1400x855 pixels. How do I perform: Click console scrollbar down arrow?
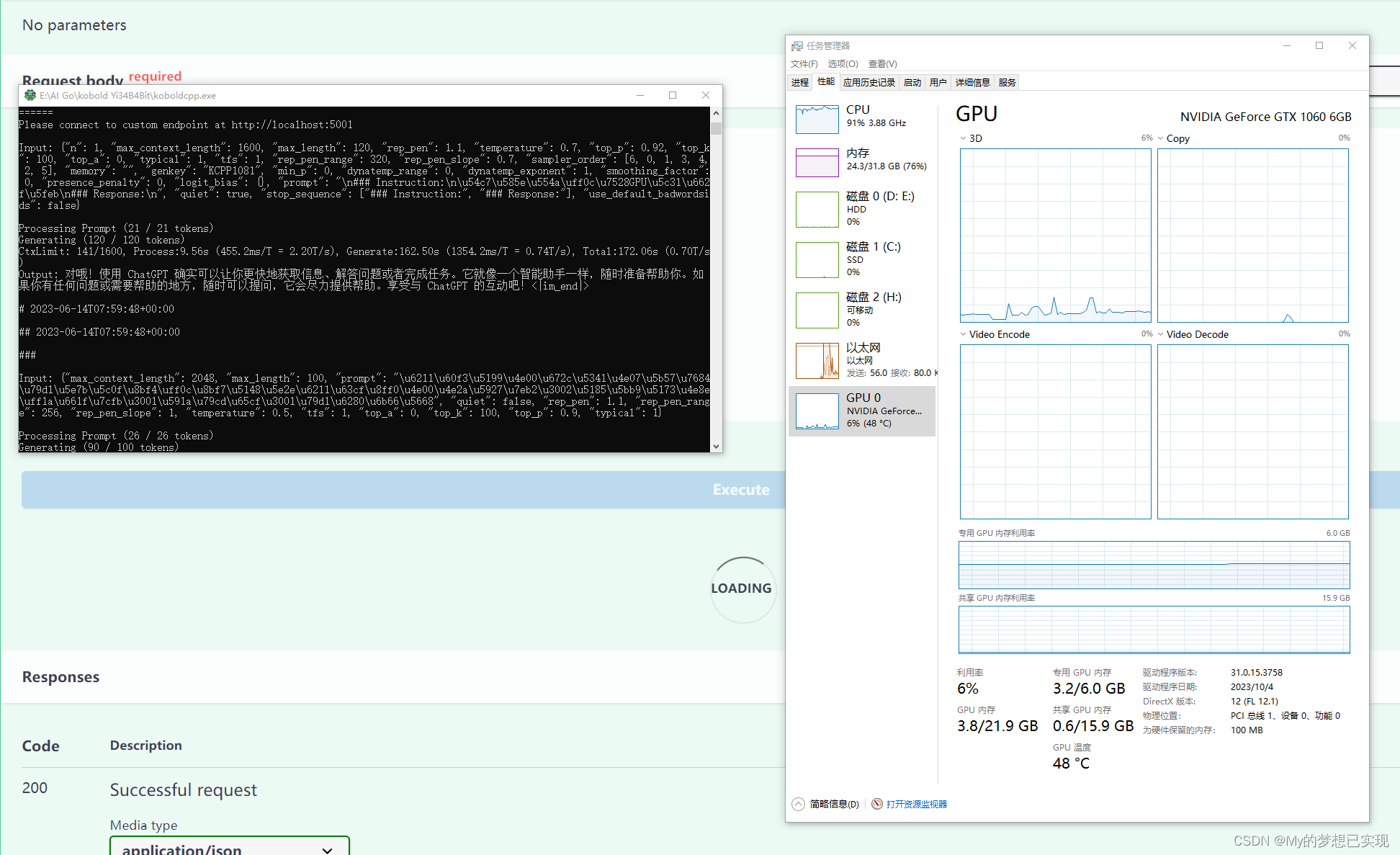(716, 446)
